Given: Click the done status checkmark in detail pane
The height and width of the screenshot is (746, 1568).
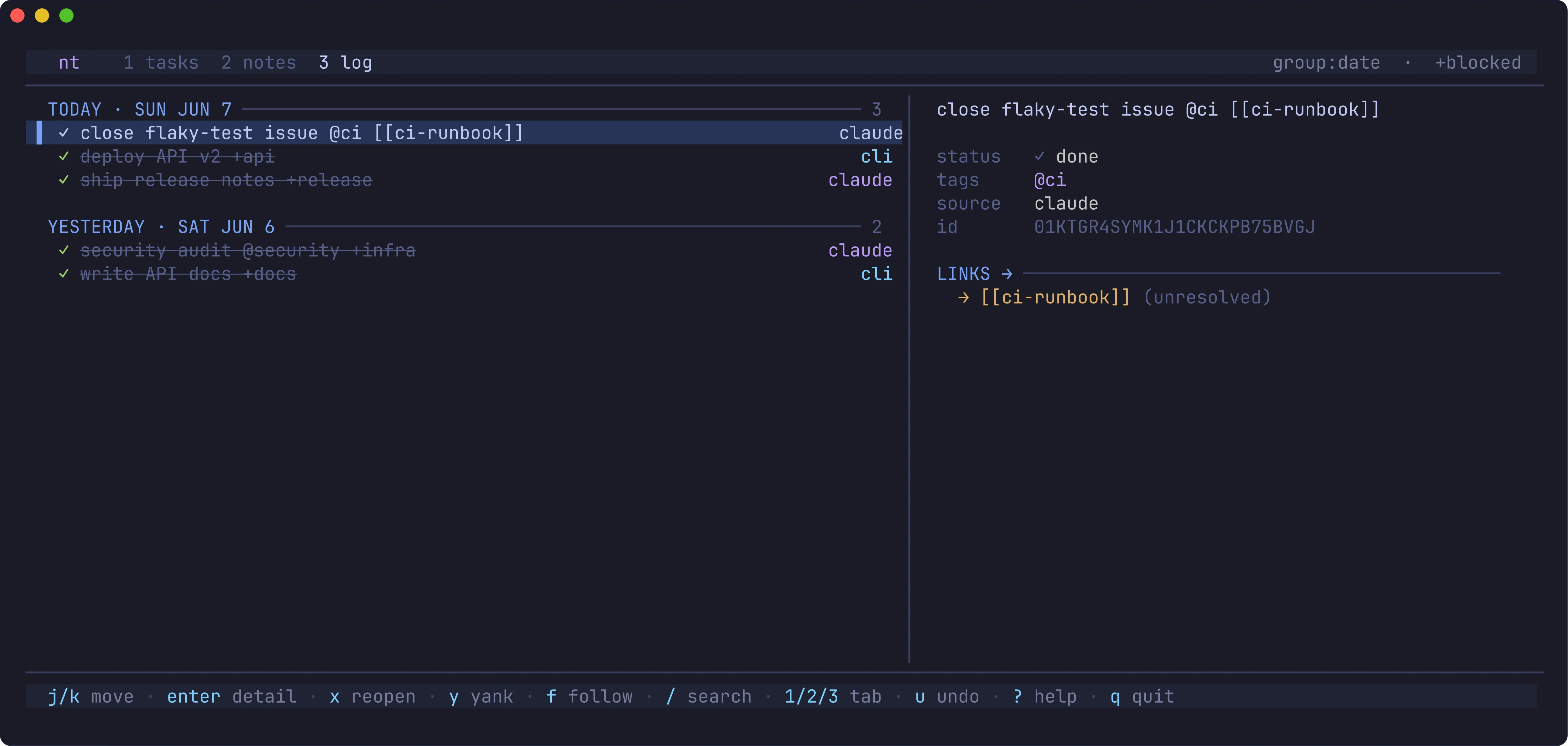Looking at the screenshot, I should coord(1039,156).
